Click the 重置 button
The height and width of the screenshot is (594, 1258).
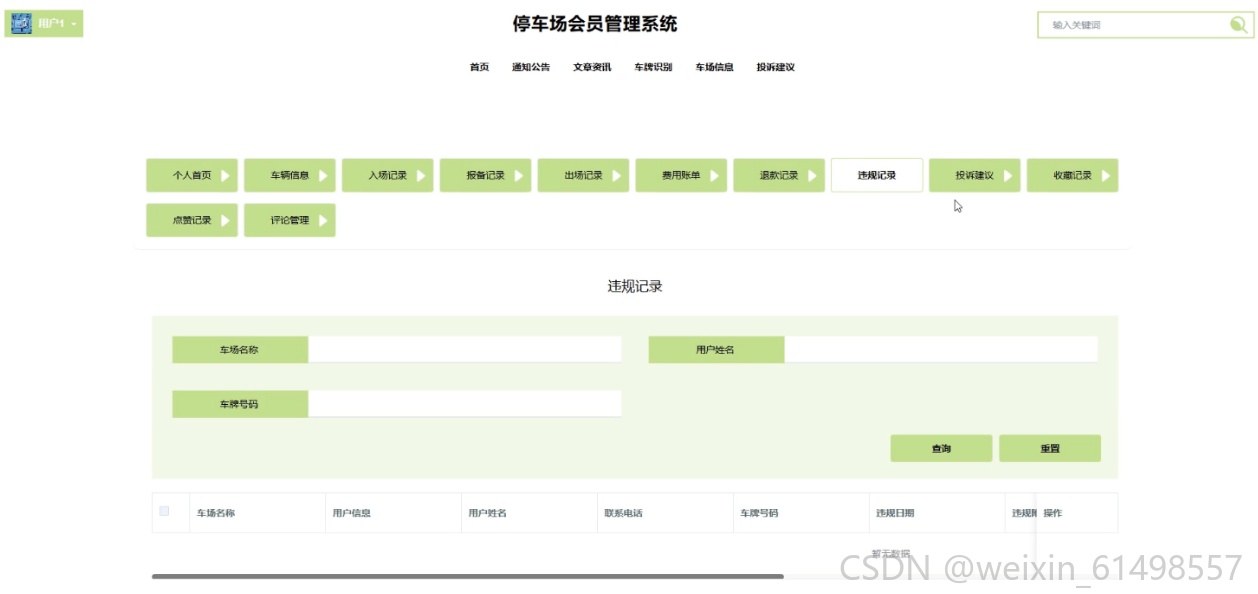click(x=1050, y=448)
